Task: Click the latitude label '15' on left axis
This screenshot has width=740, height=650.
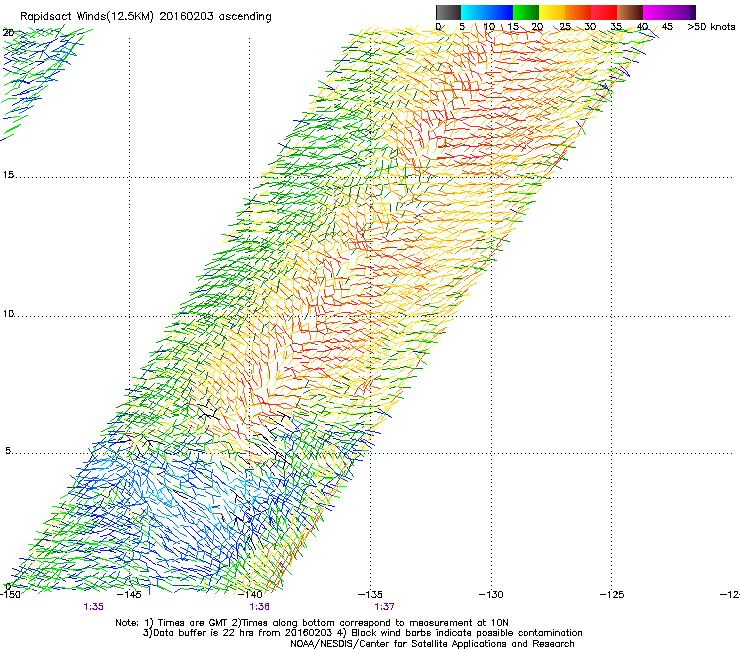Action: pyautogui.click(x=8, y=175)
